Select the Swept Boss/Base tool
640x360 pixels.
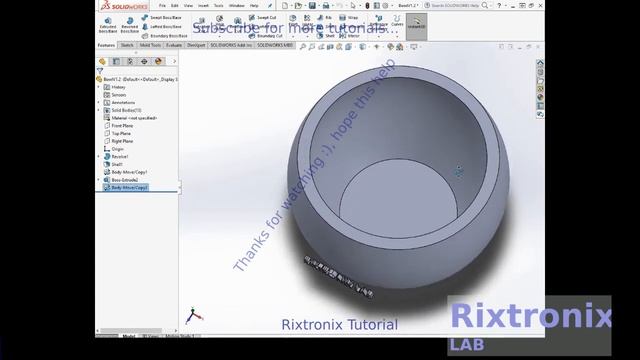(x=161, y=18)
